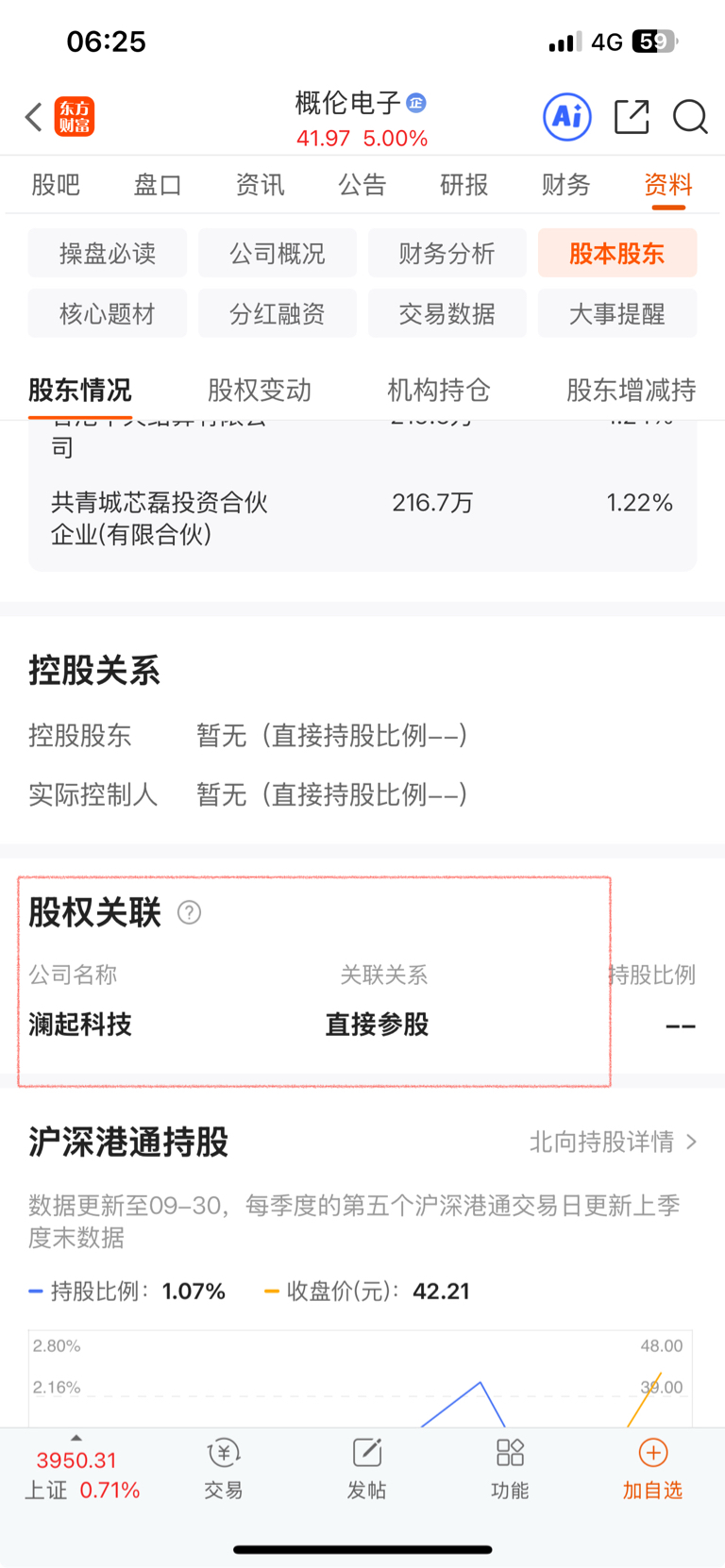Open 交易 in bottom bar
This screenshot has height=1568, width=725.
click(x=224, y=1469)
